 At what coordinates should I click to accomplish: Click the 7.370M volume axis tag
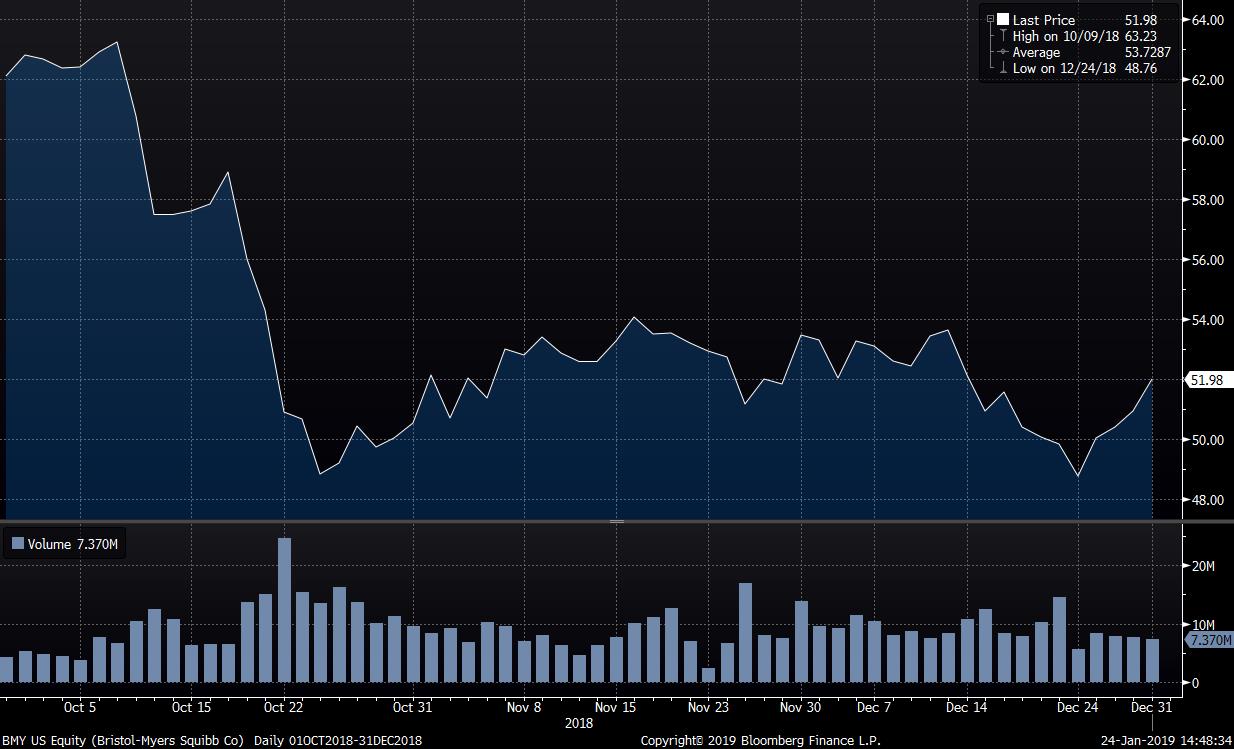coord(1208,638)
